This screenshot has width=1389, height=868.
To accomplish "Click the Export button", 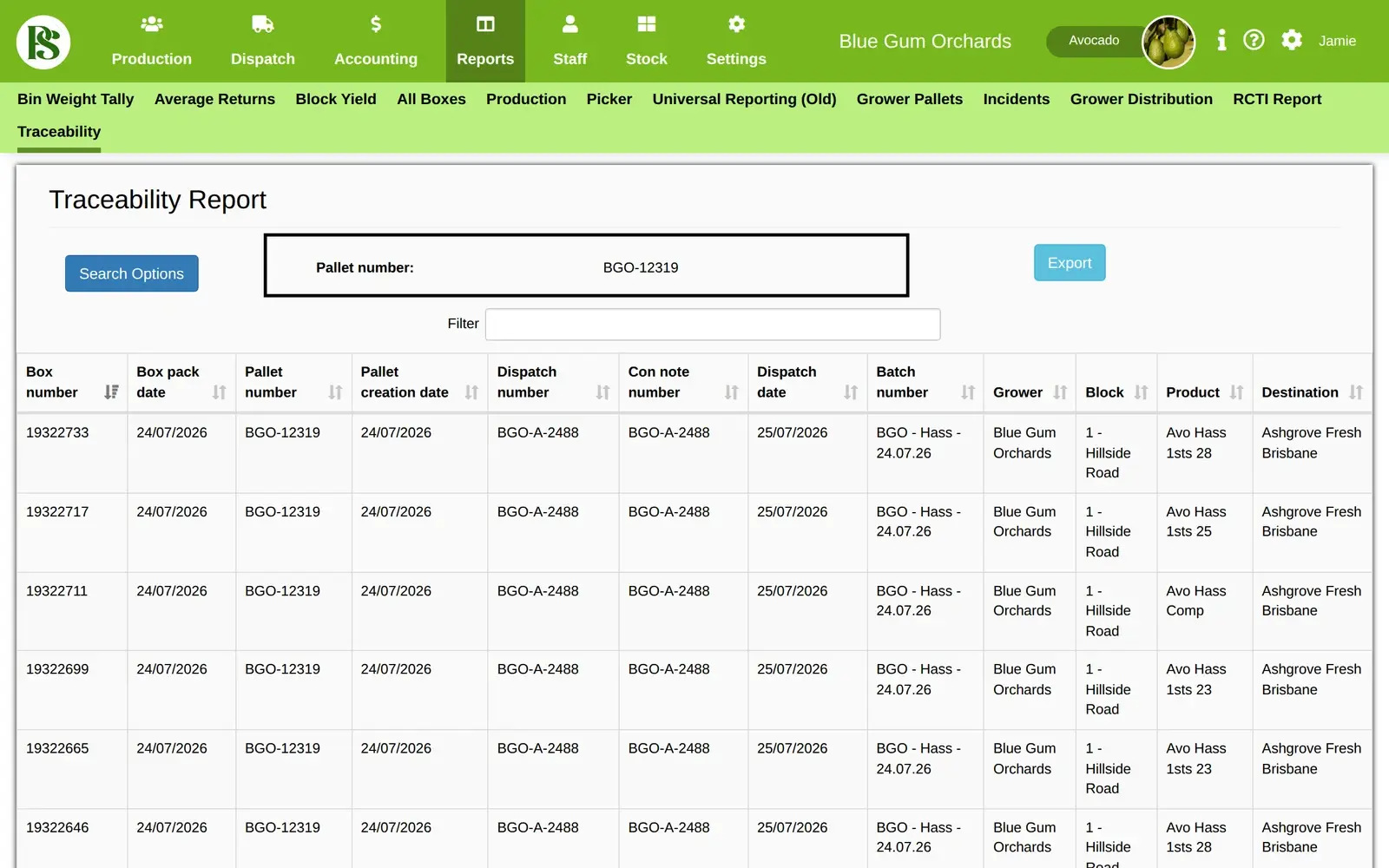I will point(1070,263).
